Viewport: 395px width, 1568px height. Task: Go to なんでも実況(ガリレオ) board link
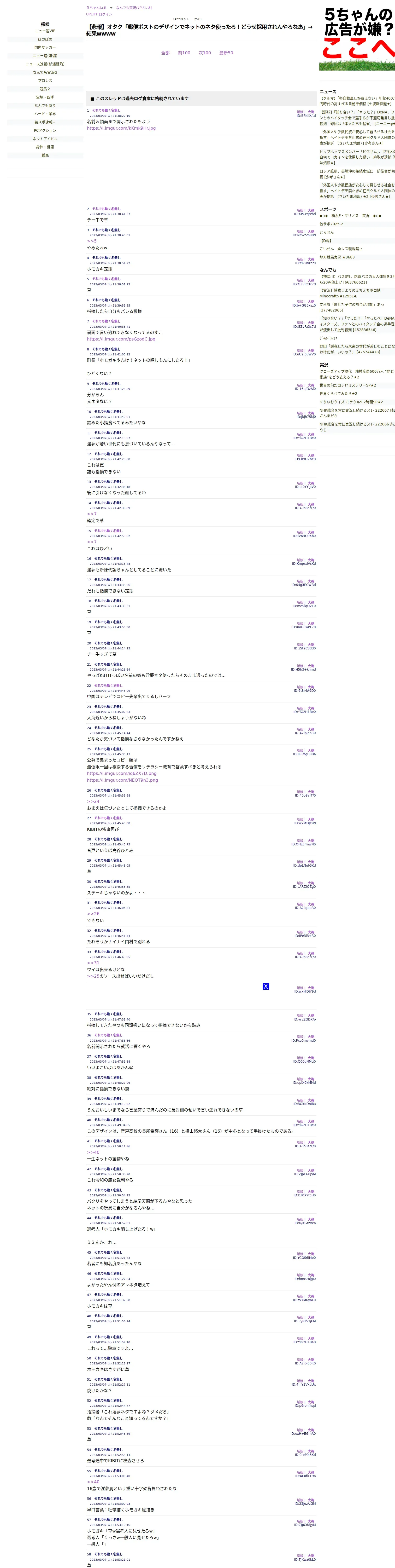134,8
